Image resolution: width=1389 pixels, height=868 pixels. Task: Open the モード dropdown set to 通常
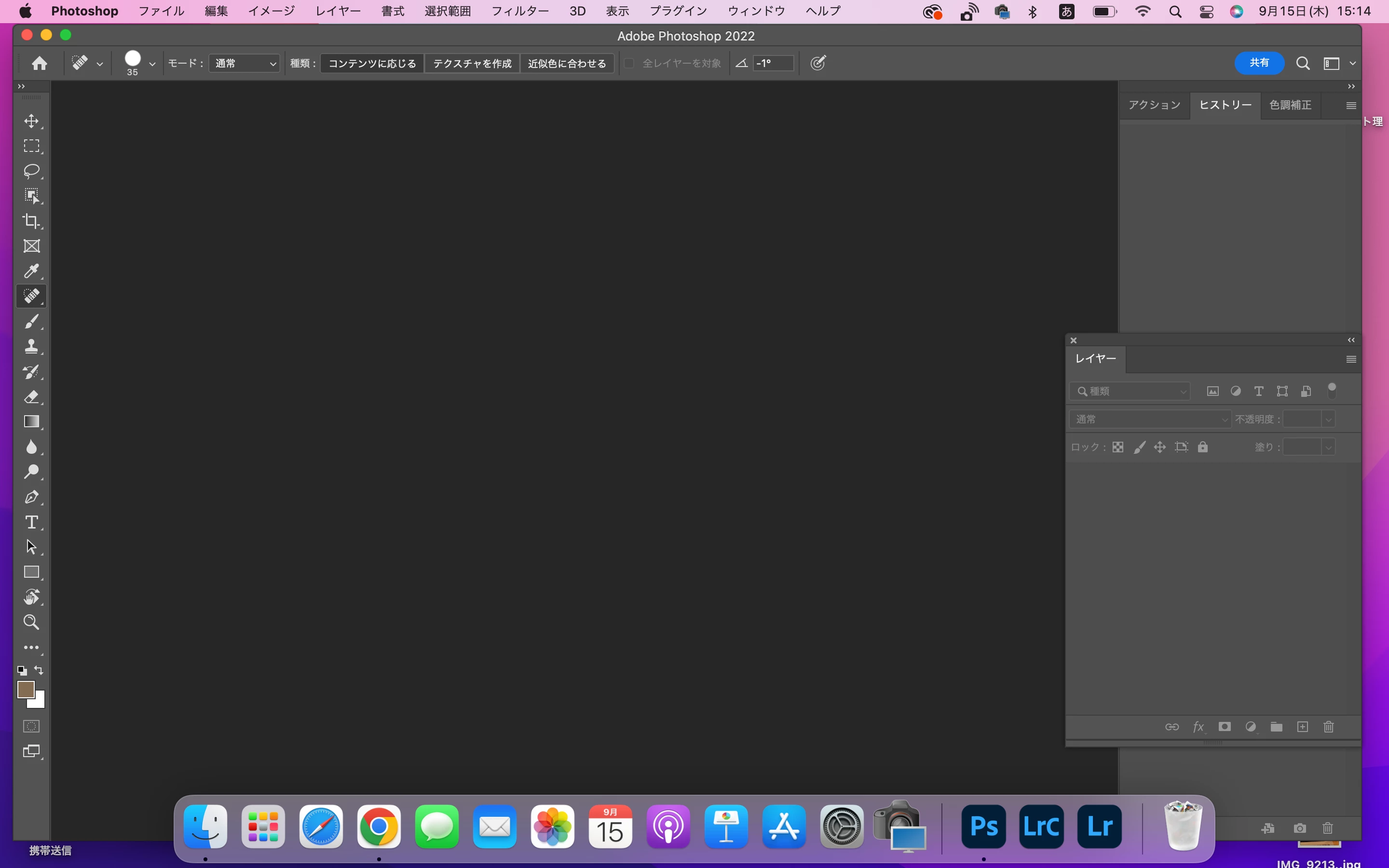245,63
